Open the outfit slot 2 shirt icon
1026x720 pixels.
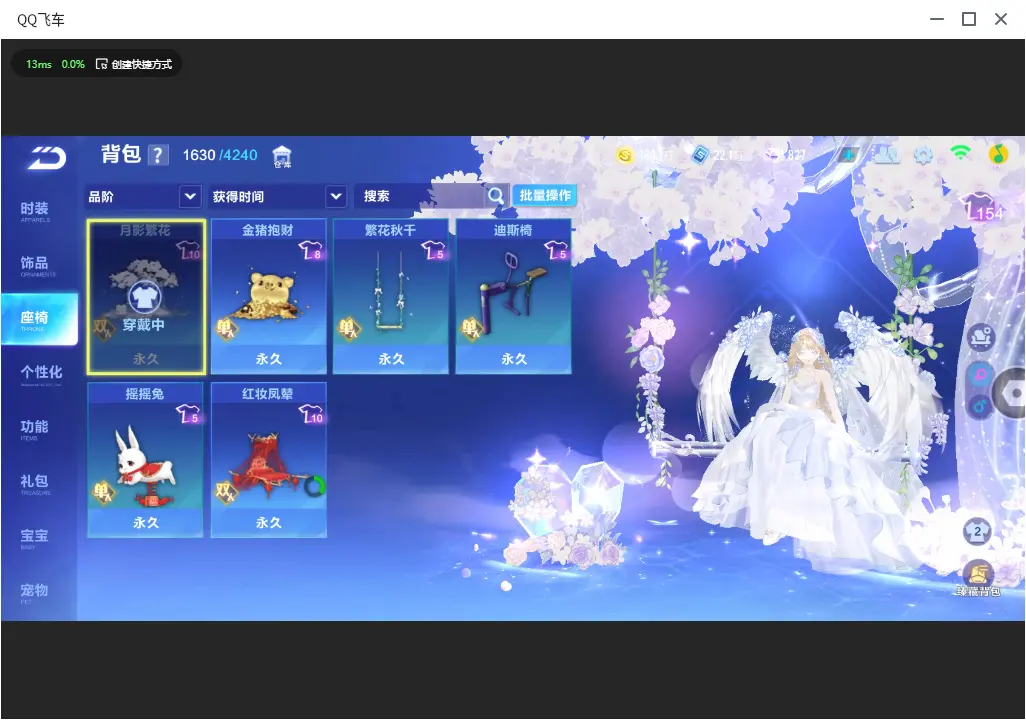click(x=978, y=531)
